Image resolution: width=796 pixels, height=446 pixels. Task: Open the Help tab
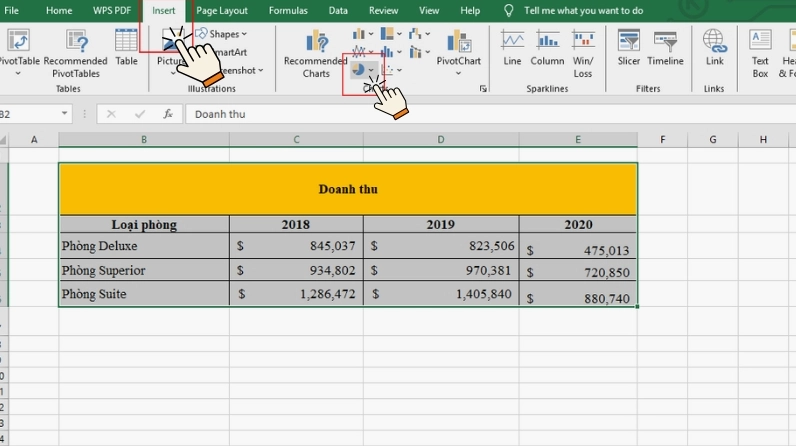(x=470, y=11)
